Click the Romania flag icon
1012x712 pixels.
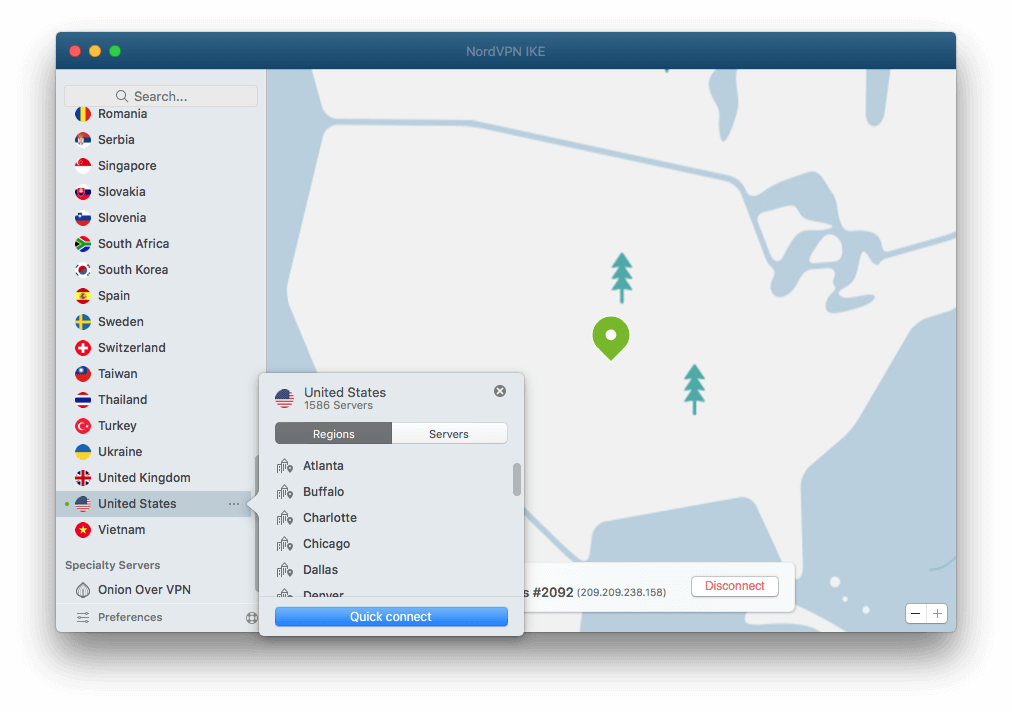point(83,114)
